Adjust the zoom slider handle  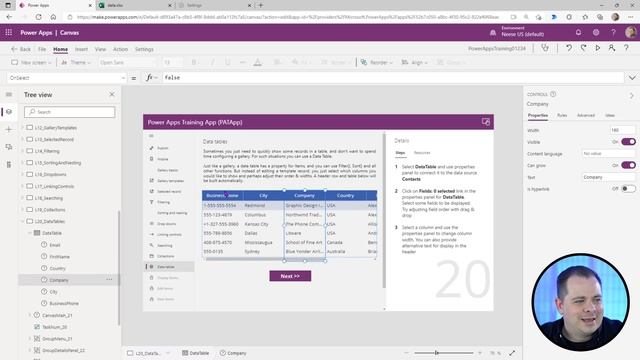click(436, 353)
